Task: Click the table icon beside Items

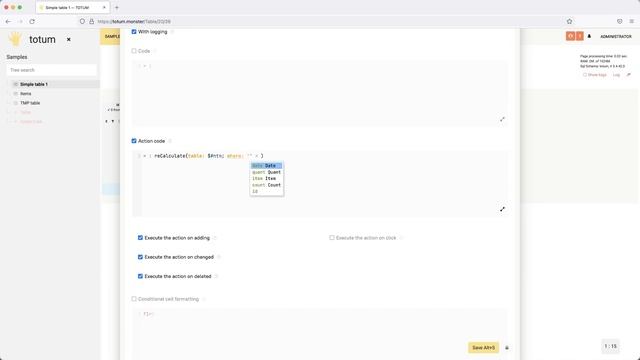Action: [x=16, y=93]
